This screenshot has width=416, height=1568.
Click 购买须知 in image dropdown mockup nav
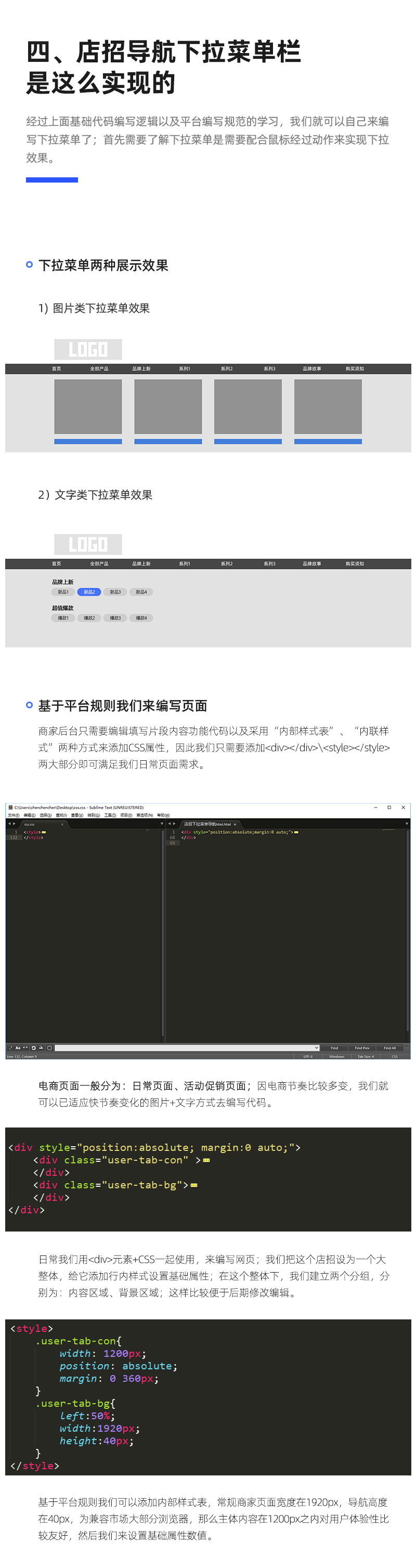pos(355,369)
